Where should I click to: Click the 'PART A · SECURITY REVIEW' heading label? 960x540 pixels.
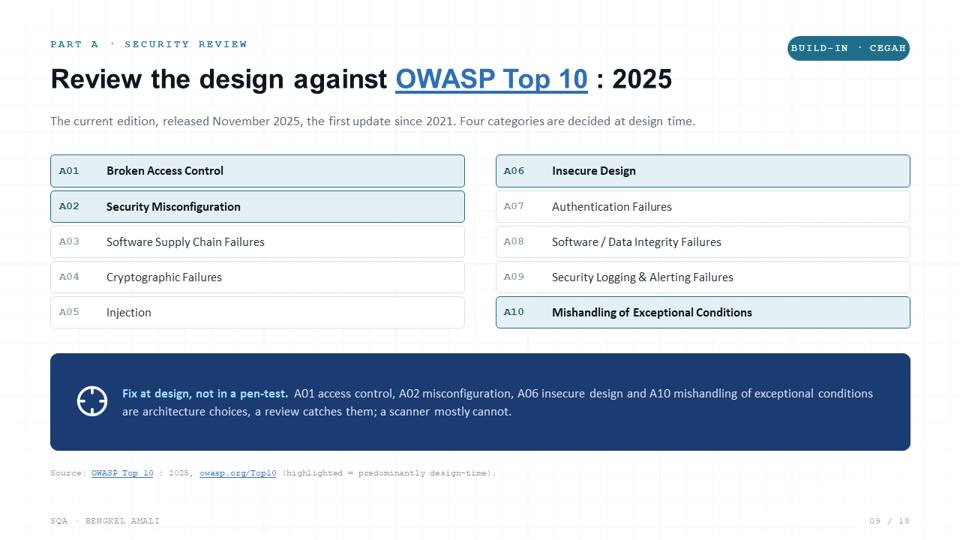[x=149, y=44]
